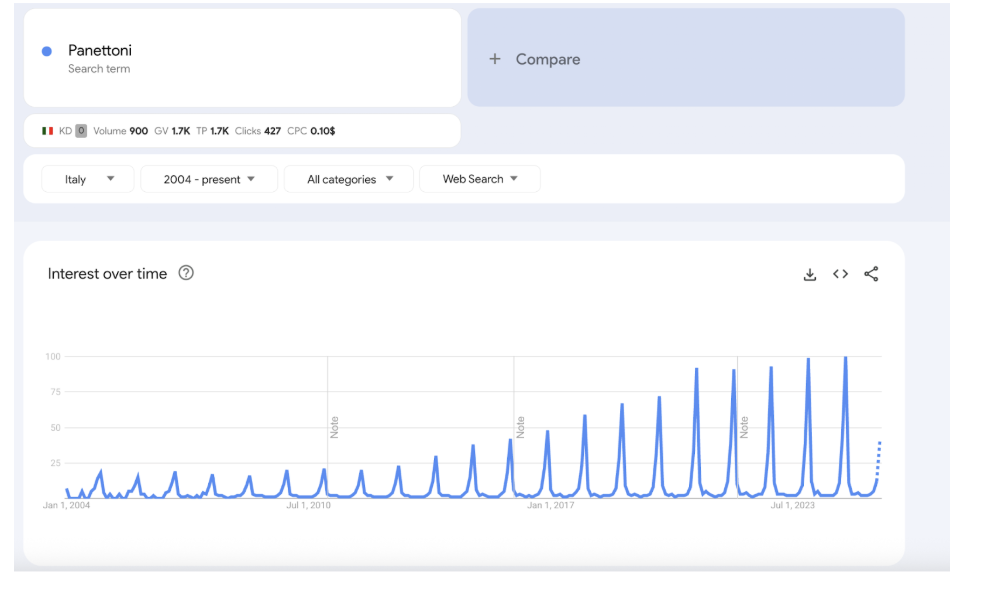Change the Web Search type dropdown
992x590 pixels.
(x=480, y=179)
